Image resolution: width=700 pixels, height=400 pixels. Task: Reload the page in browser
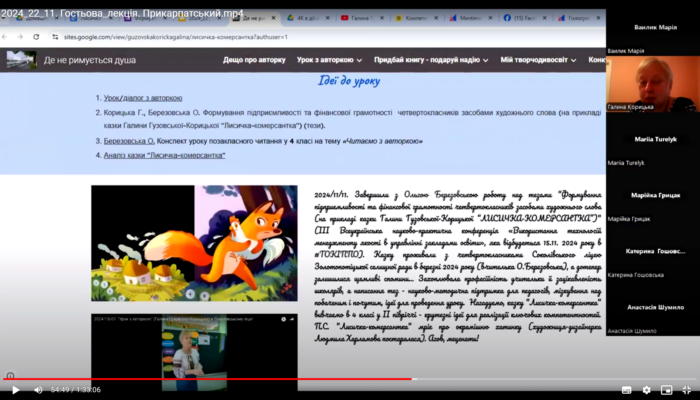(x=35, y=35)
